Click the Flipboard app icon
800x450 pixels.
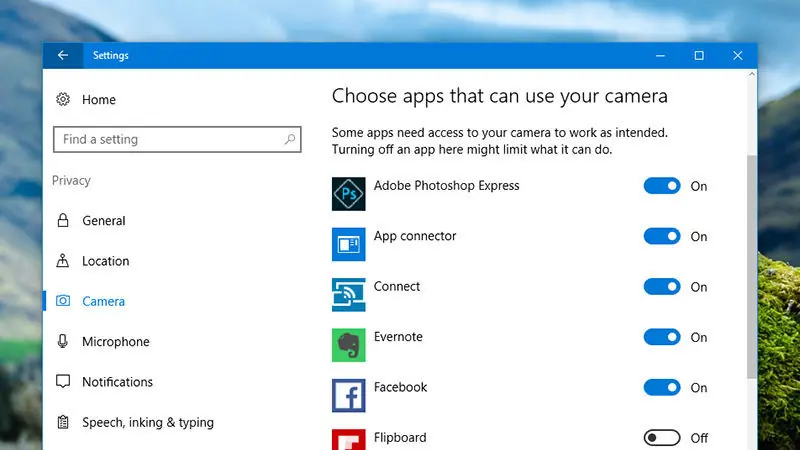[348, 440]
